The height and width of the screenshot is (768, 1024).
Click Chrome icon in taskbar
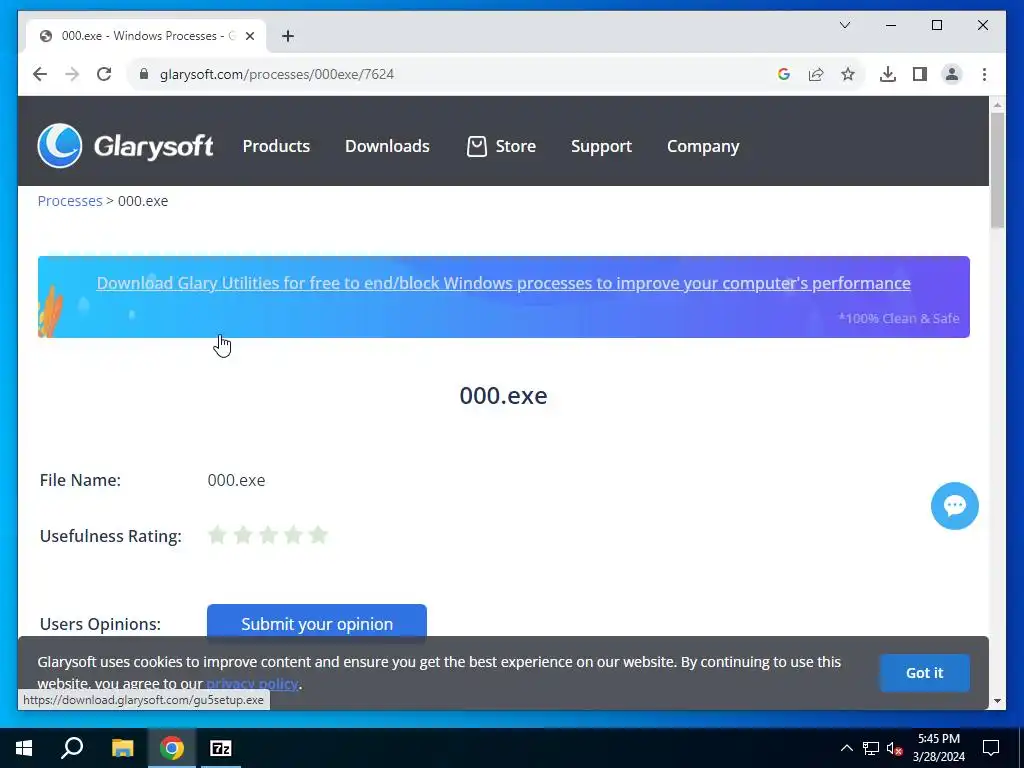point(172,748)
